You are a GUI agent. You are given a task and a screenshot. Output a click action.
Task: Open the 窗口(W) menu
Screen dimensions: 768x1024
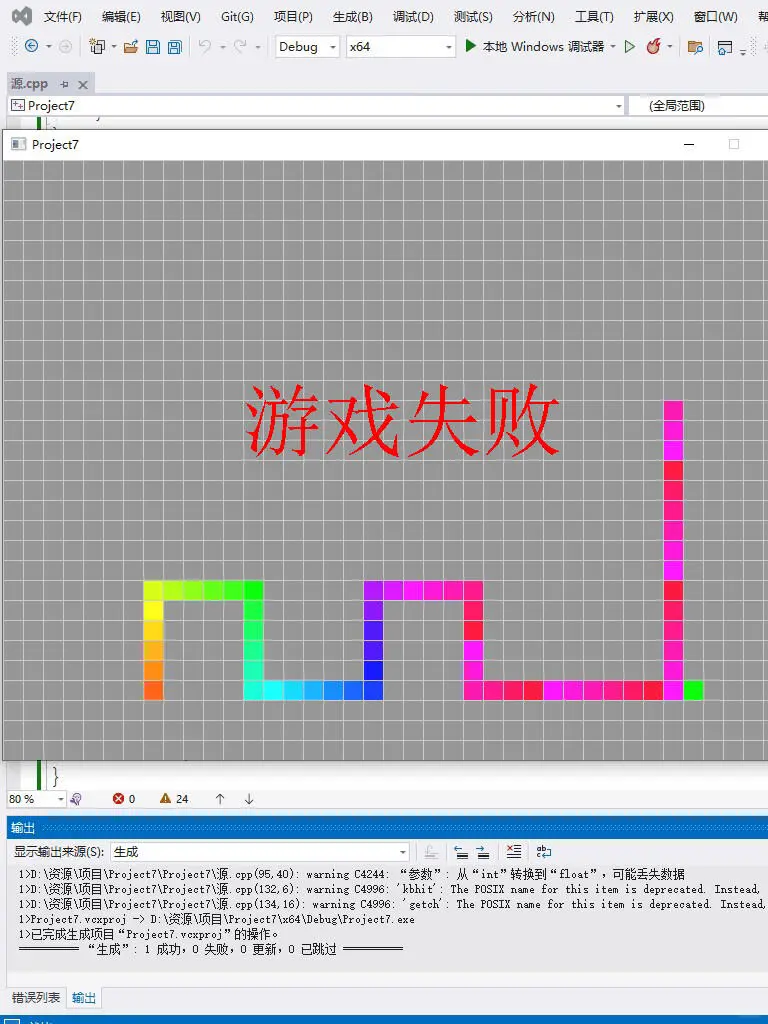[716, 17]
